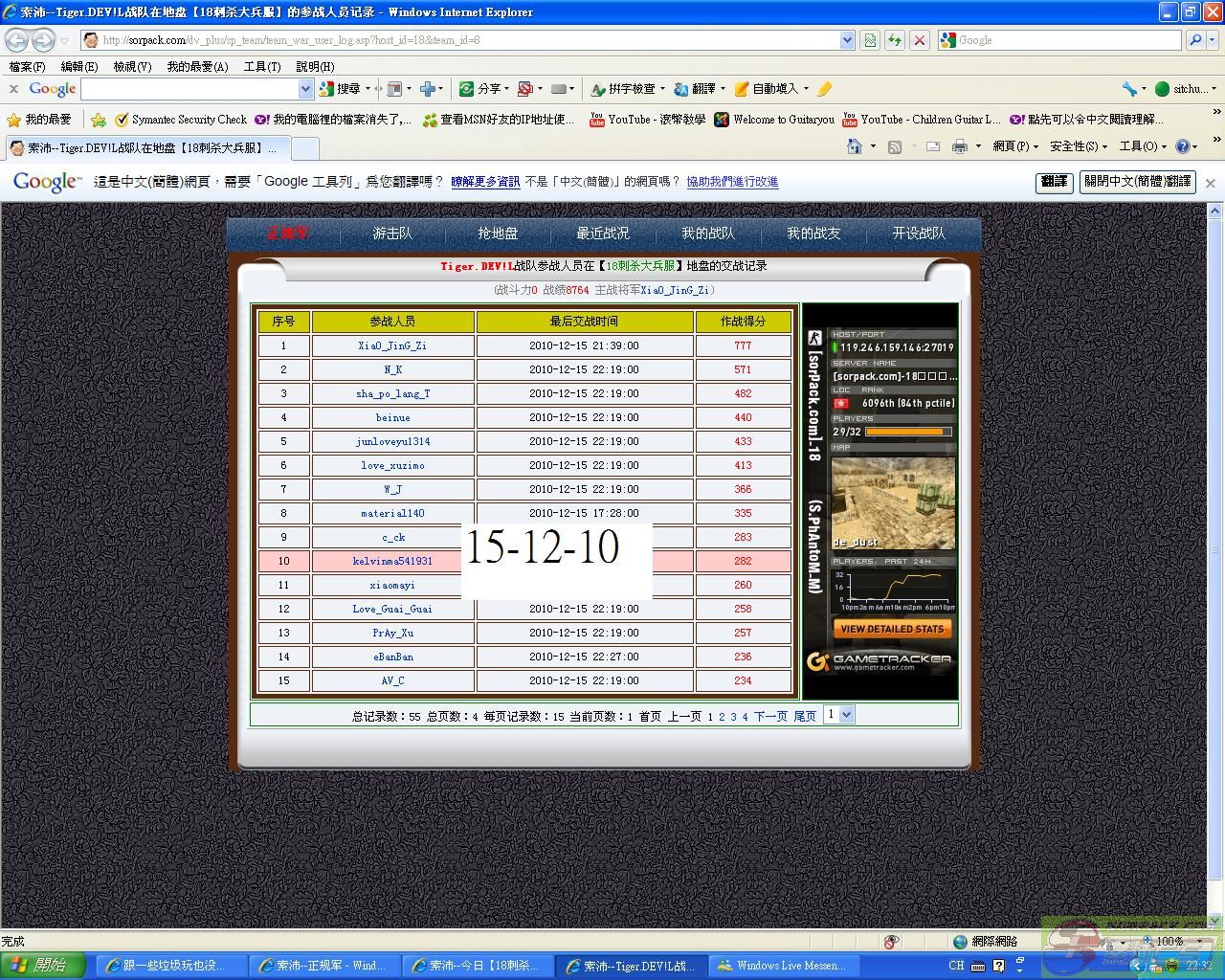Open the 工具(T) menu

261,67
